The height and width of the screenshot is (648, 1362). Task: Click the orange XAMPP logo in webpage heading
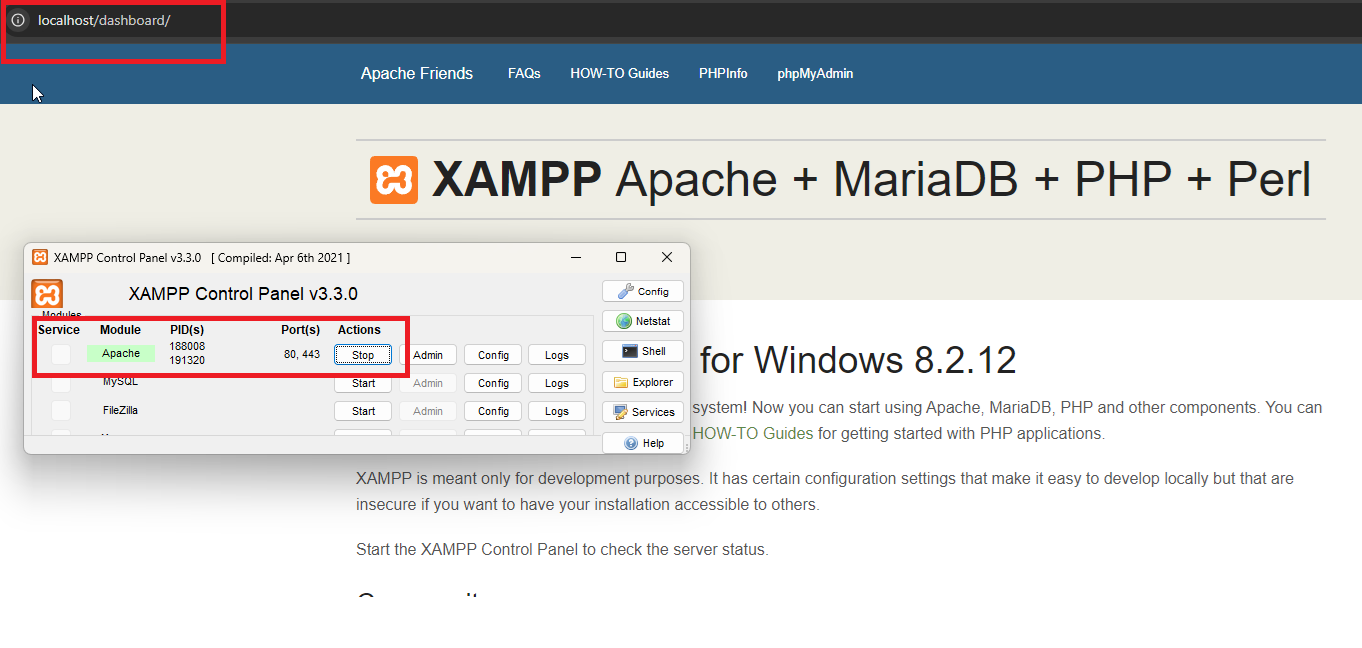click(394, 180)
